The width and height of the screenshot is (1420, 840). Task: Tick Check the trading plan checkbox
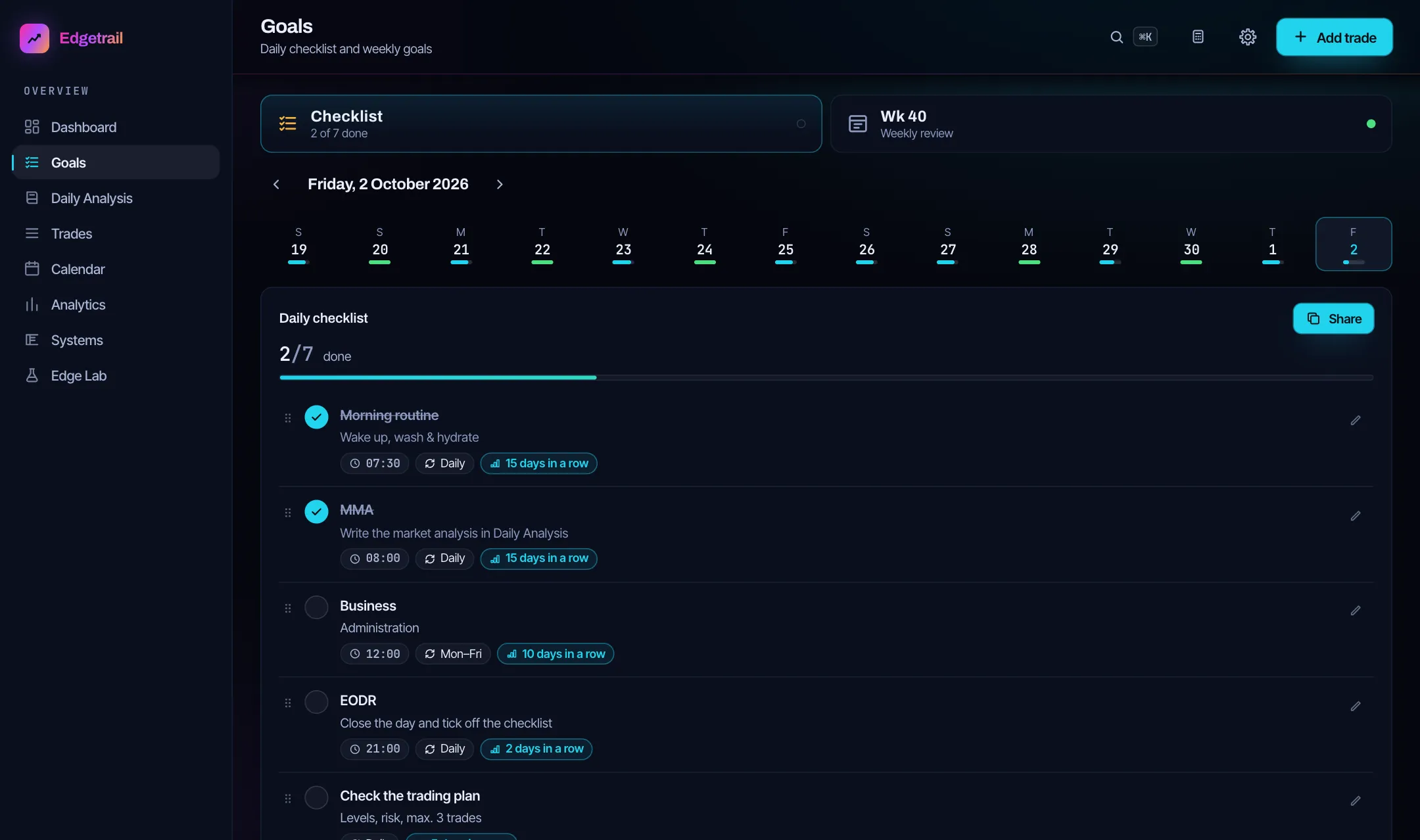click(316, 798)
